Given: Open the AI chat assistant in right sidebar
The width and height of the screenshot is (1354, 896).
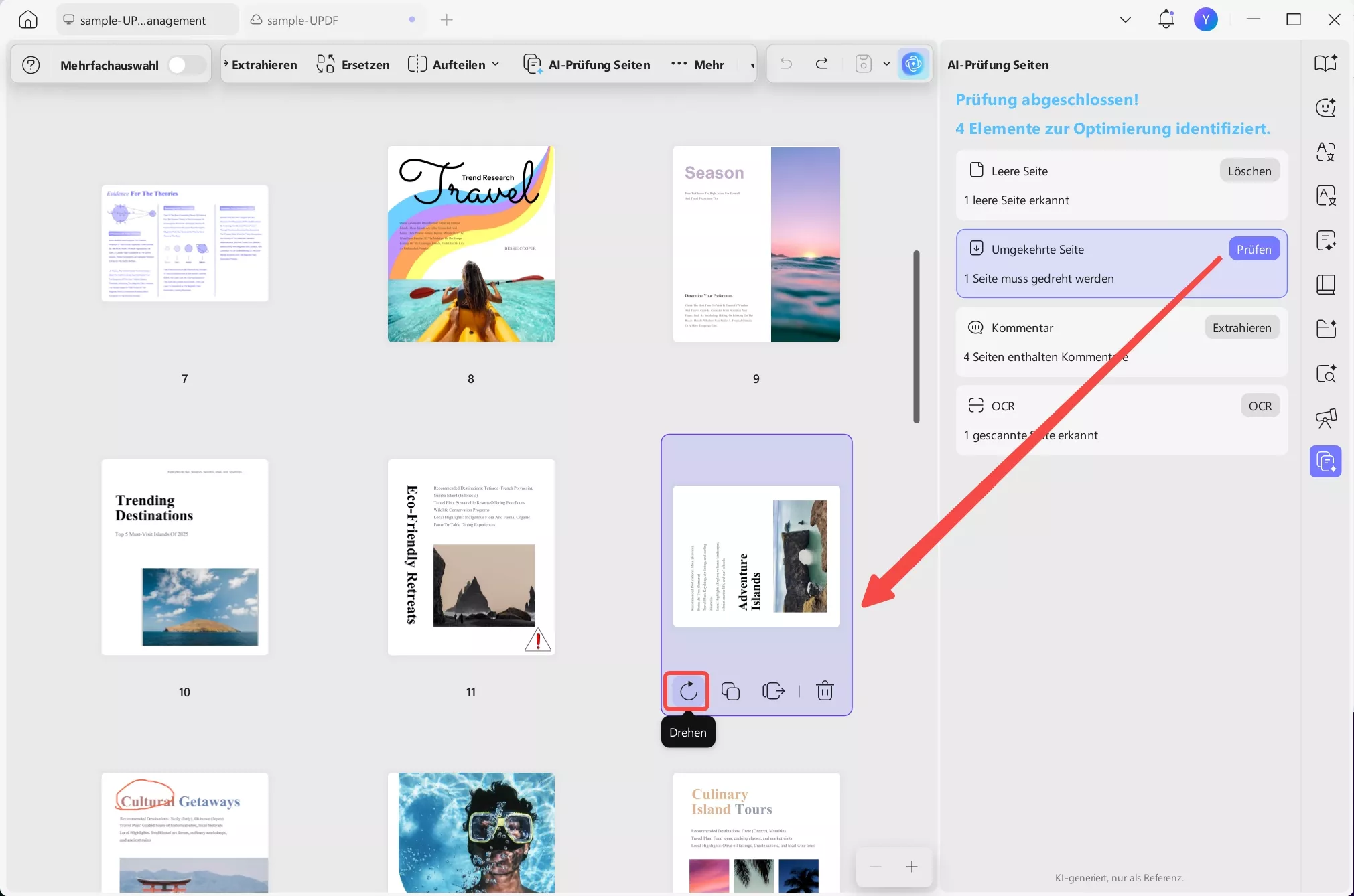Looking at the screenshot, I should pos(1326,107).
